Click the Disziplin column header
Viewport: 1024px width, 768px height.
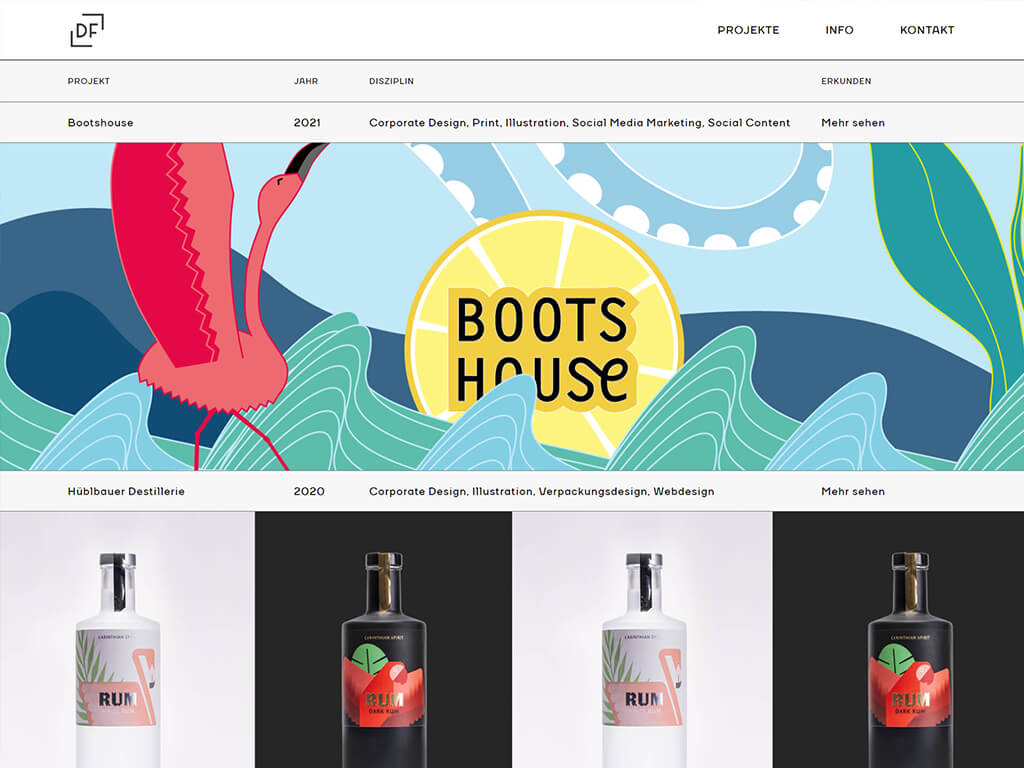(391, 81)
